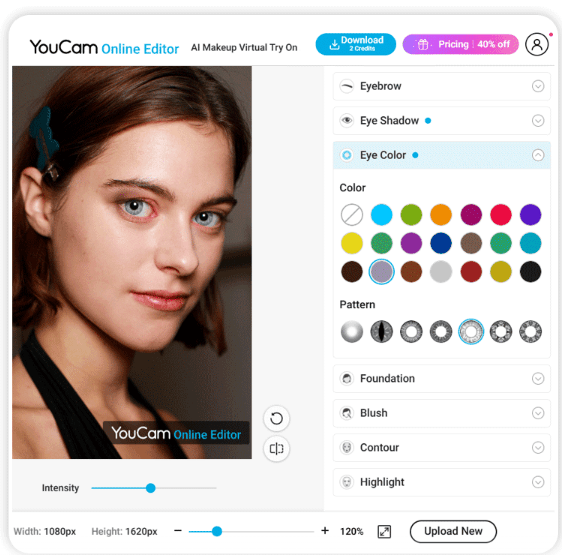Click the Contour face icon
This screenshot has height=555, width=562.
(347, 447)
